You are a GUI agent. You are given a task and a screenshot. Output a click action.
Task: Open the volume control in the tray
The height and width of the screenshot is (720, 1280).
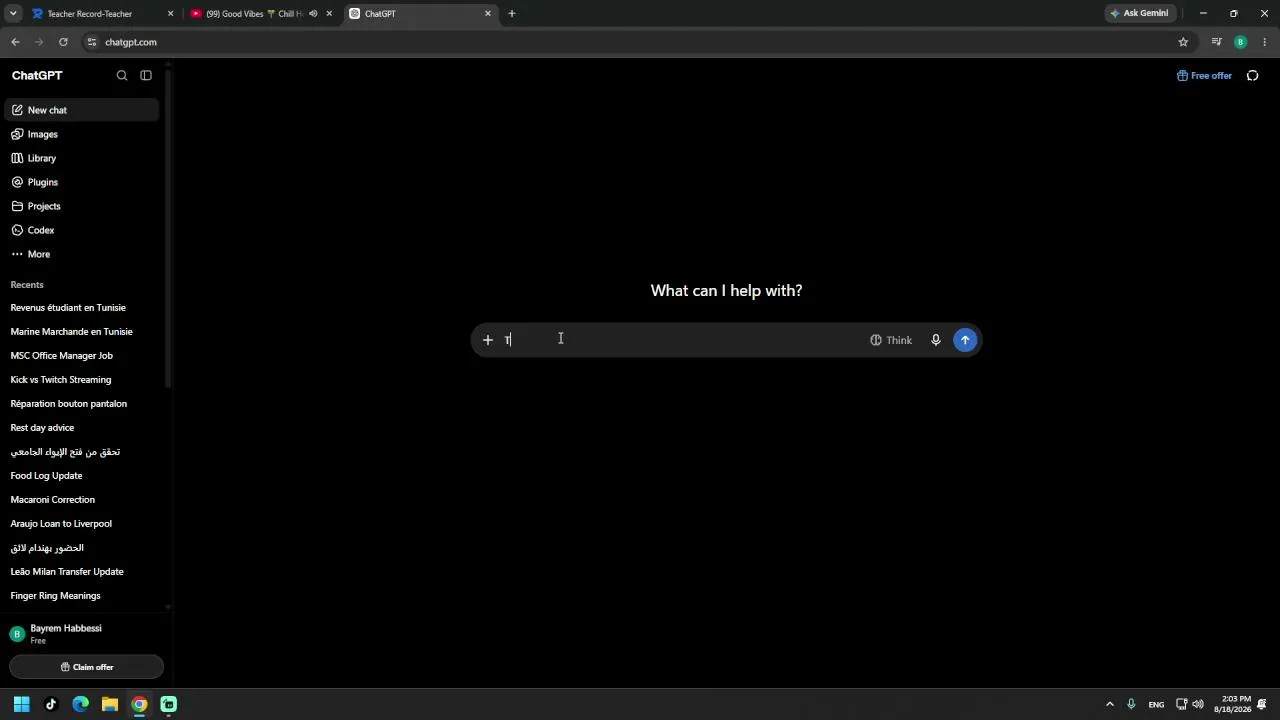pyautogui.click(x=1198, y=704)
